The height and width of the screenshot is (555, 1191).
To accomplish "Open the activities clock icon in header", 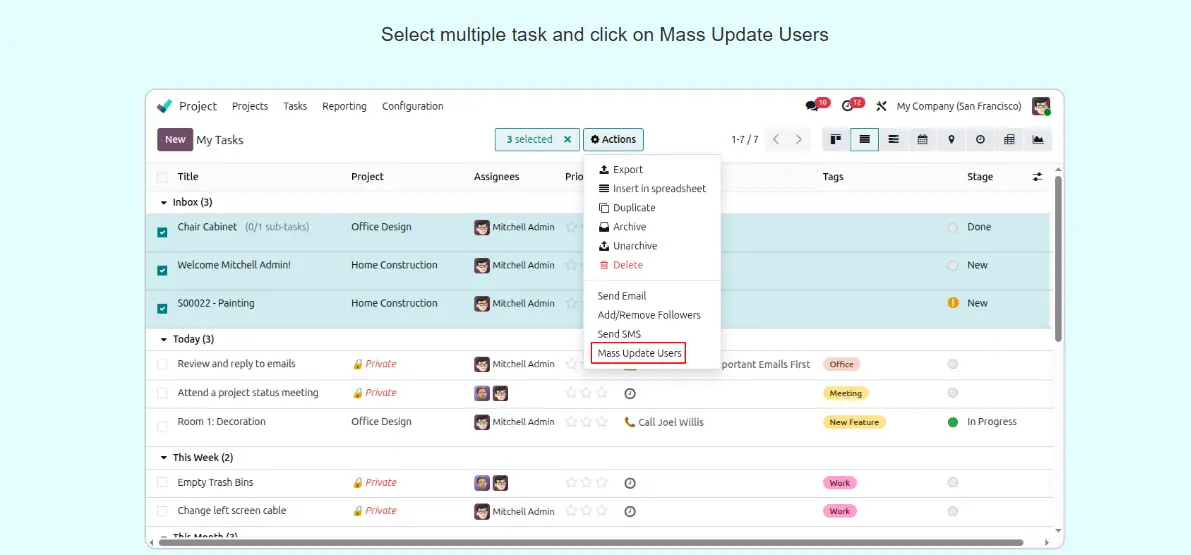I will [848, 106].
